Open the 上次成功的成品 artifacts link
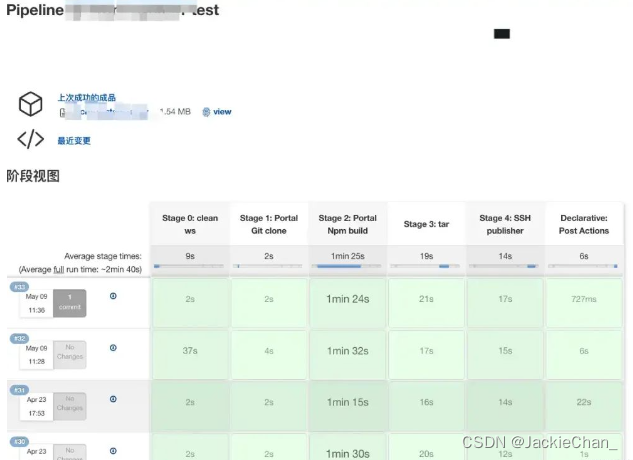This screenshot has height=460, width=633. click(86, 97)
